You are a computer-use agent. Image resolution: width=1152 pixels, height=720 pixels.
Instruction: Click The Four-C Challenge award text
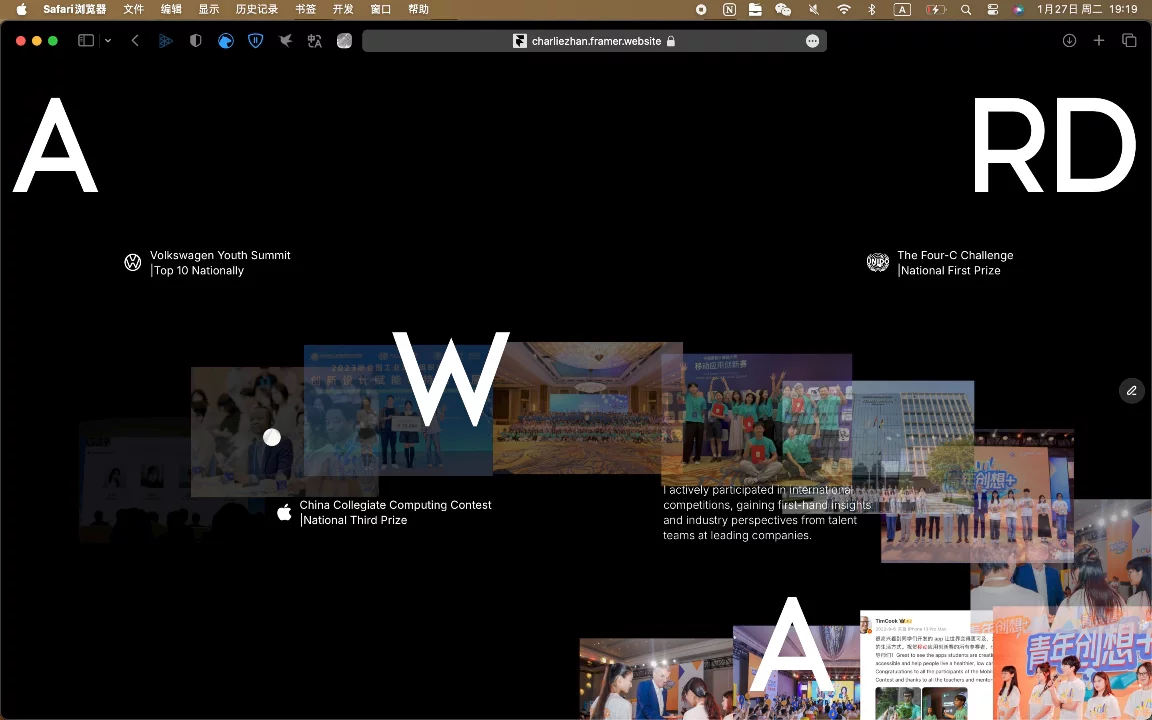pyautogui.click(x=955, y=255)
